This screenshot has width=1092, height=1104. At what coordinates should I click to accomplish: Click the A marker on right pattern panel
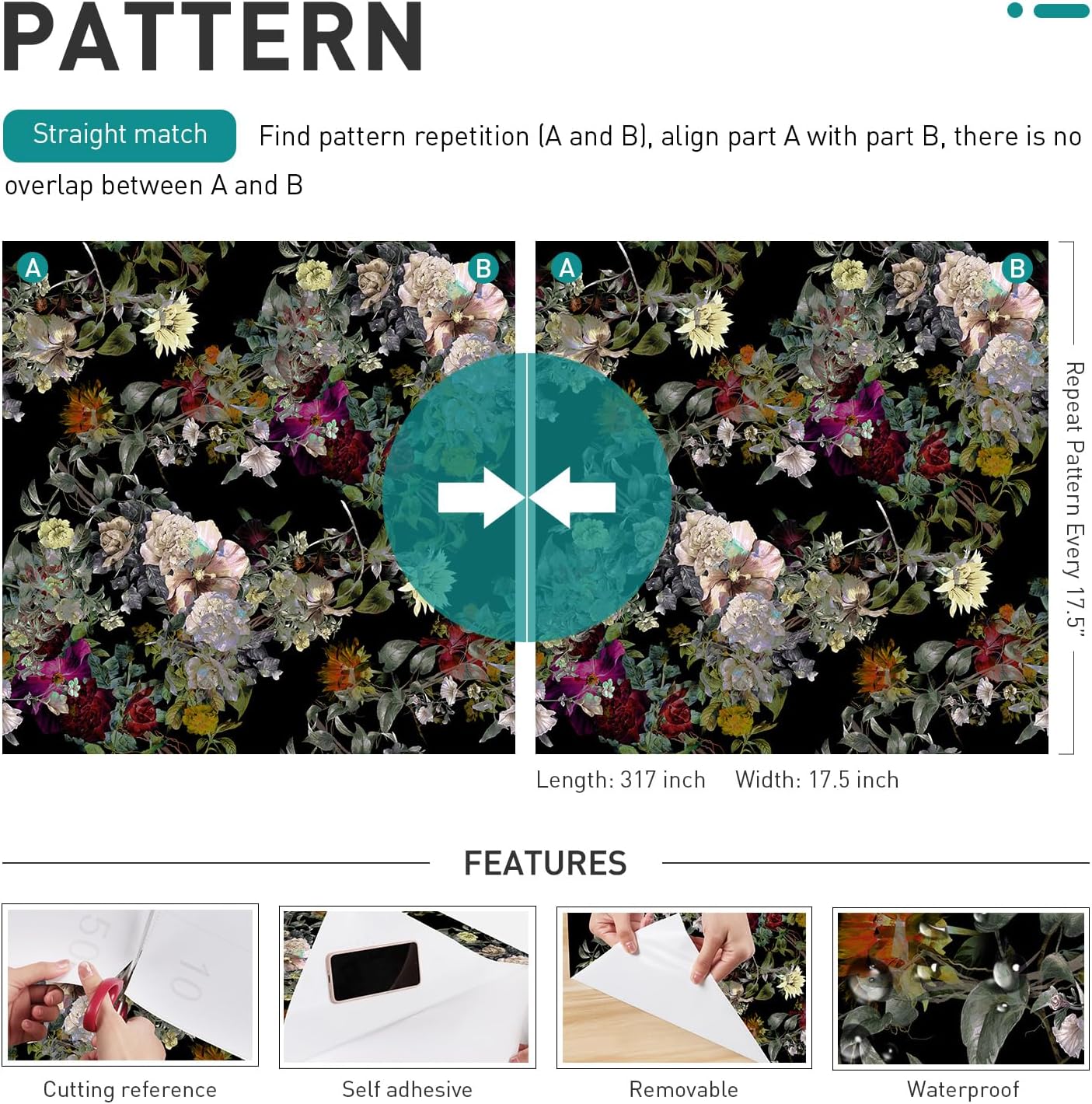point(567,268)
